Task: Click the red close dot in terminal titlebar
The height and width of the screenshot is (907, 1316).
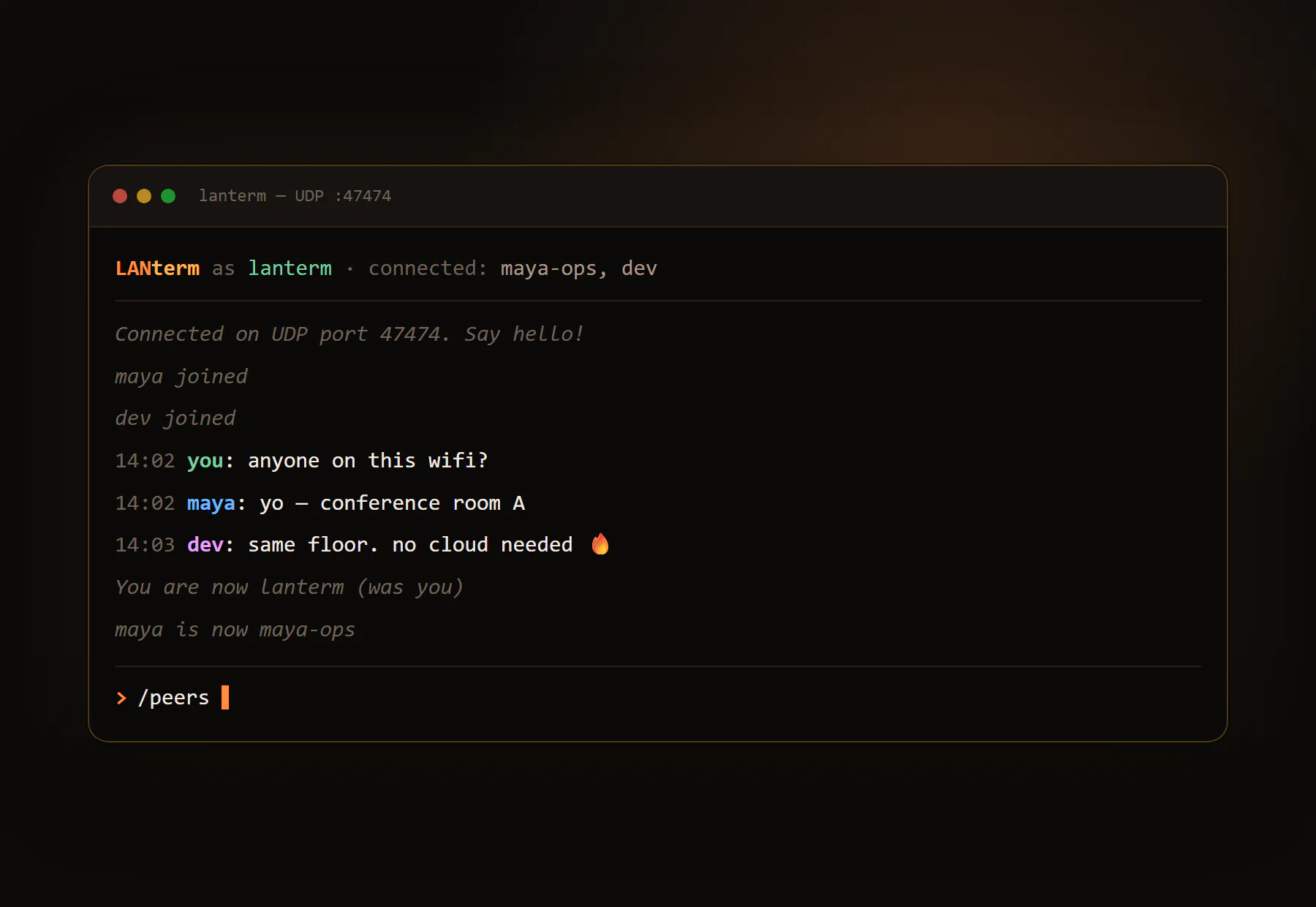Action: point(120,196)
